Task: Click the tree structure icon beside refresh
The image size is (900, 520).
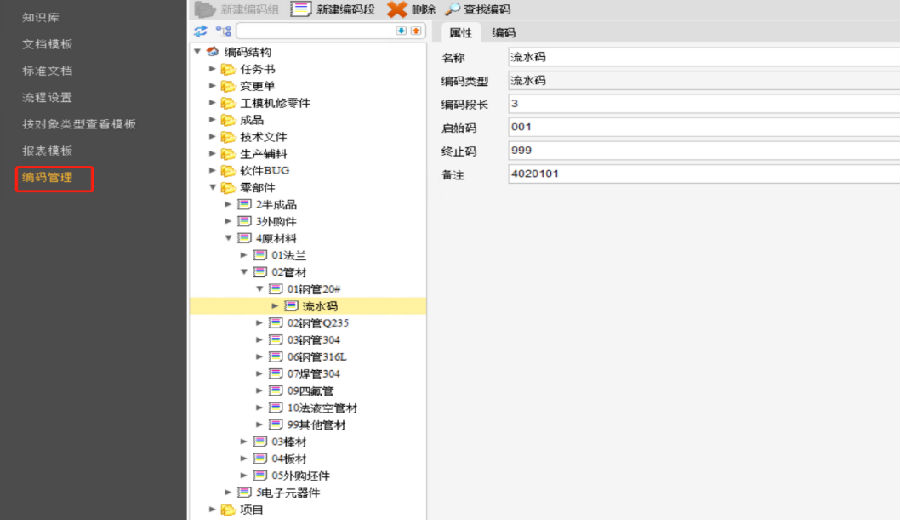Action: 223,31
